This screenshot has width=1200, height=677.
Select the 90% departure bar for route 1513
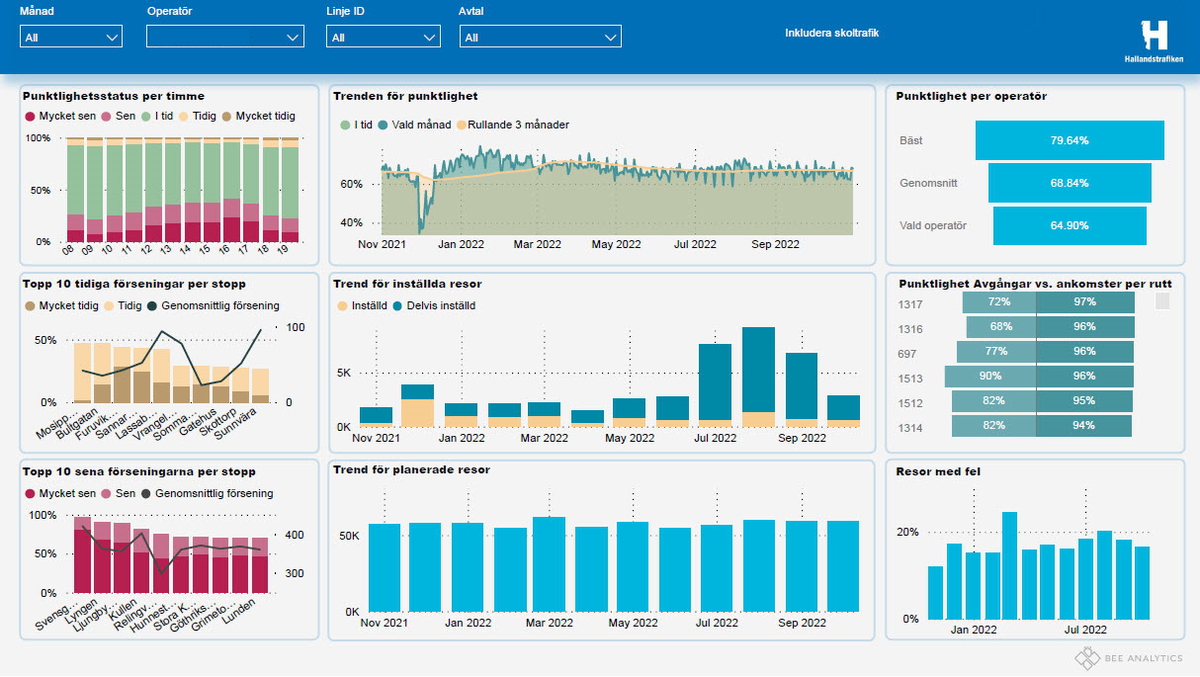(x=990, y=377)
